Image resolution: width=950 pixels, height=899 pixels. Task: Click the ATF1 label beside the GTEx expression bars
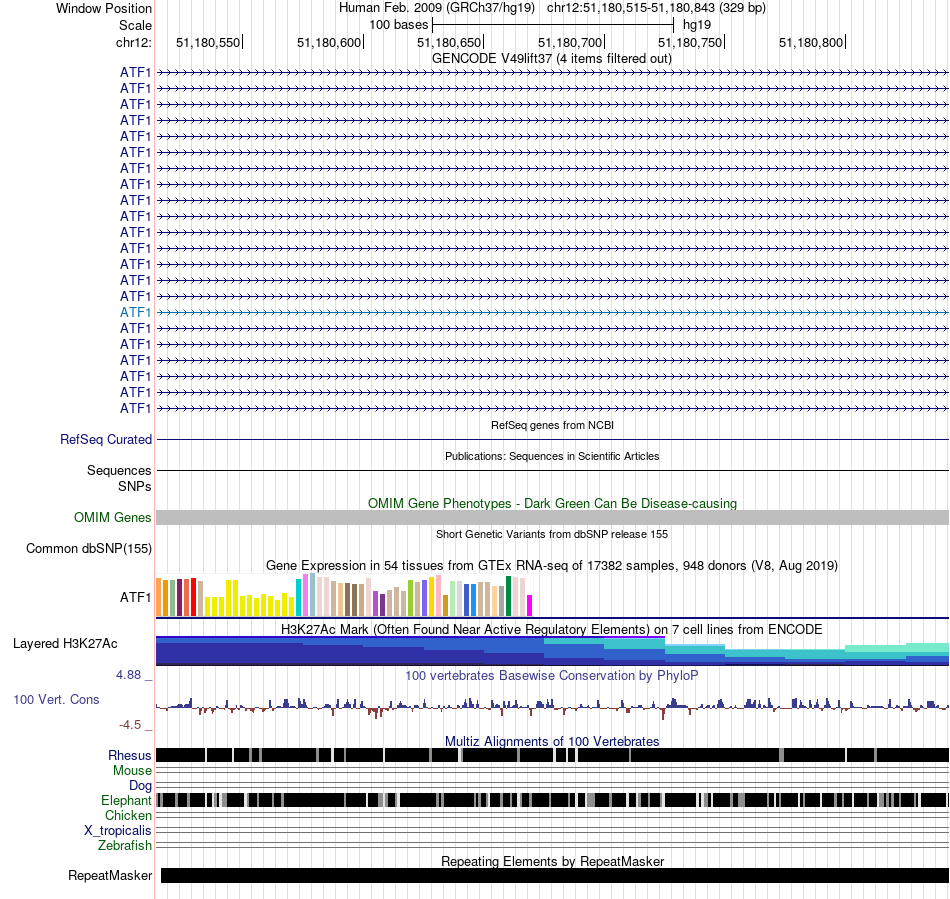(x=135, y=597)
